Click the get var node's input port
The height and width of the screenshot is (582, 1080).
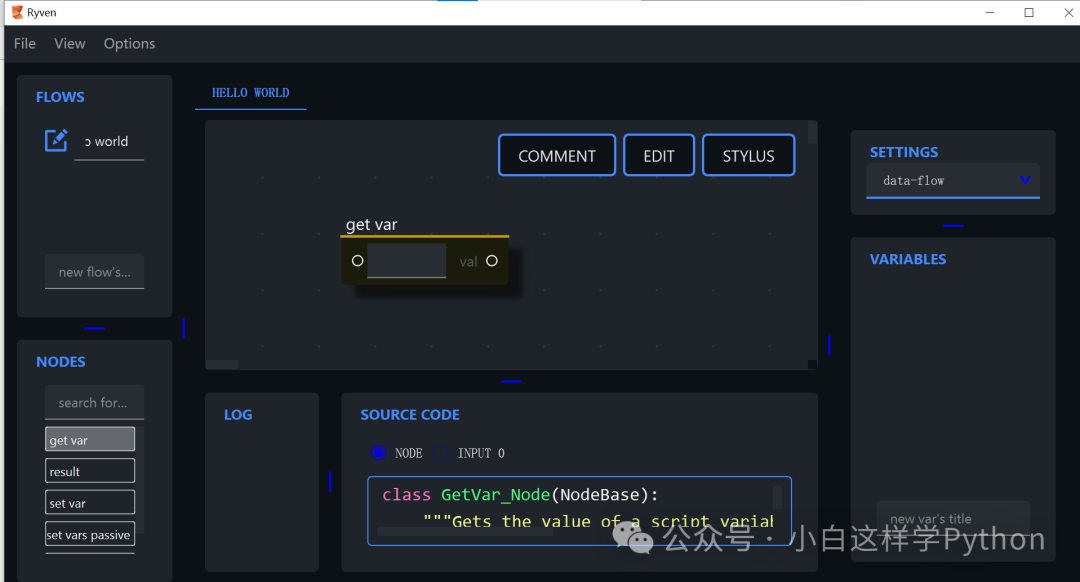point(357,260)
